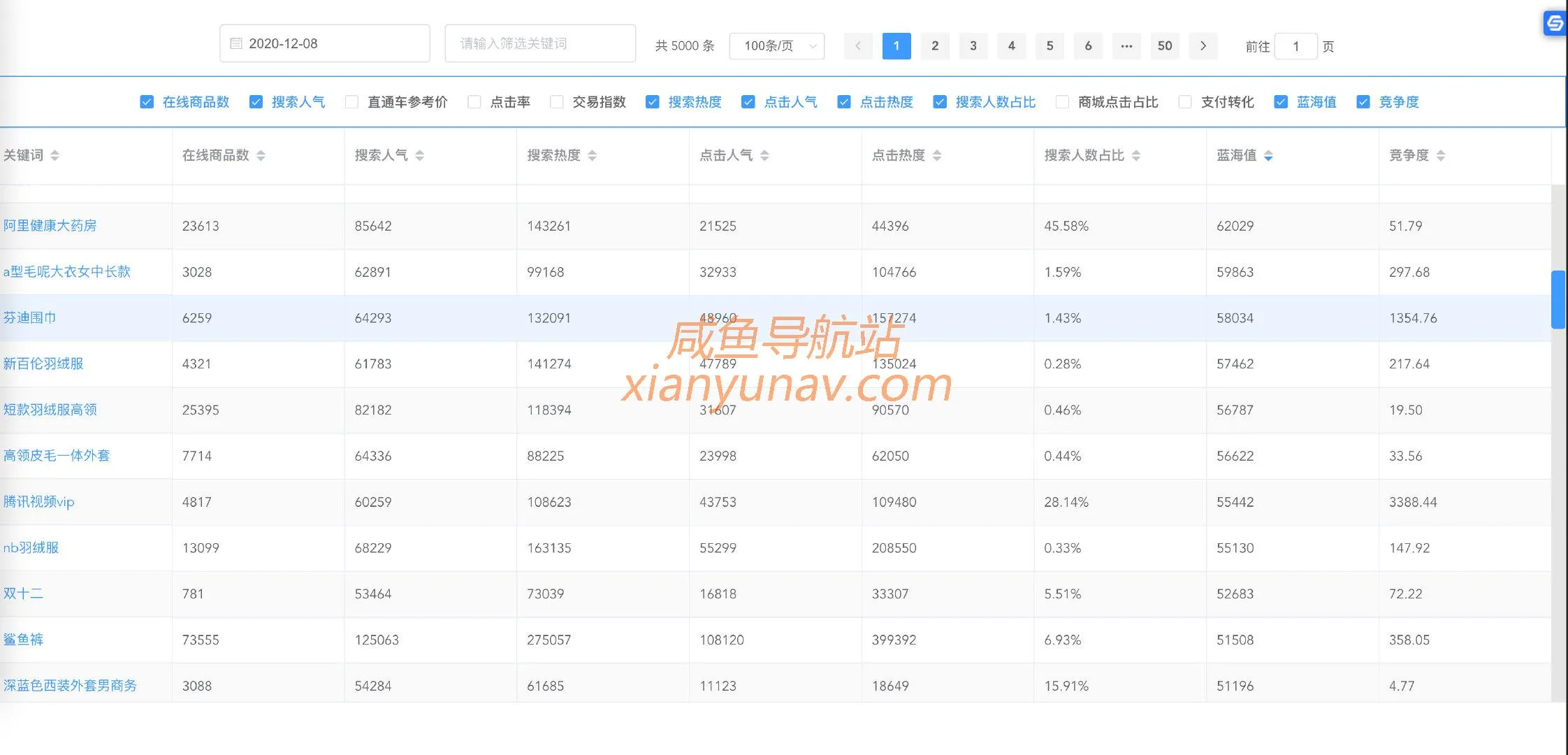Expand hidden pages with ellipsis button

tap(1126, 46)
